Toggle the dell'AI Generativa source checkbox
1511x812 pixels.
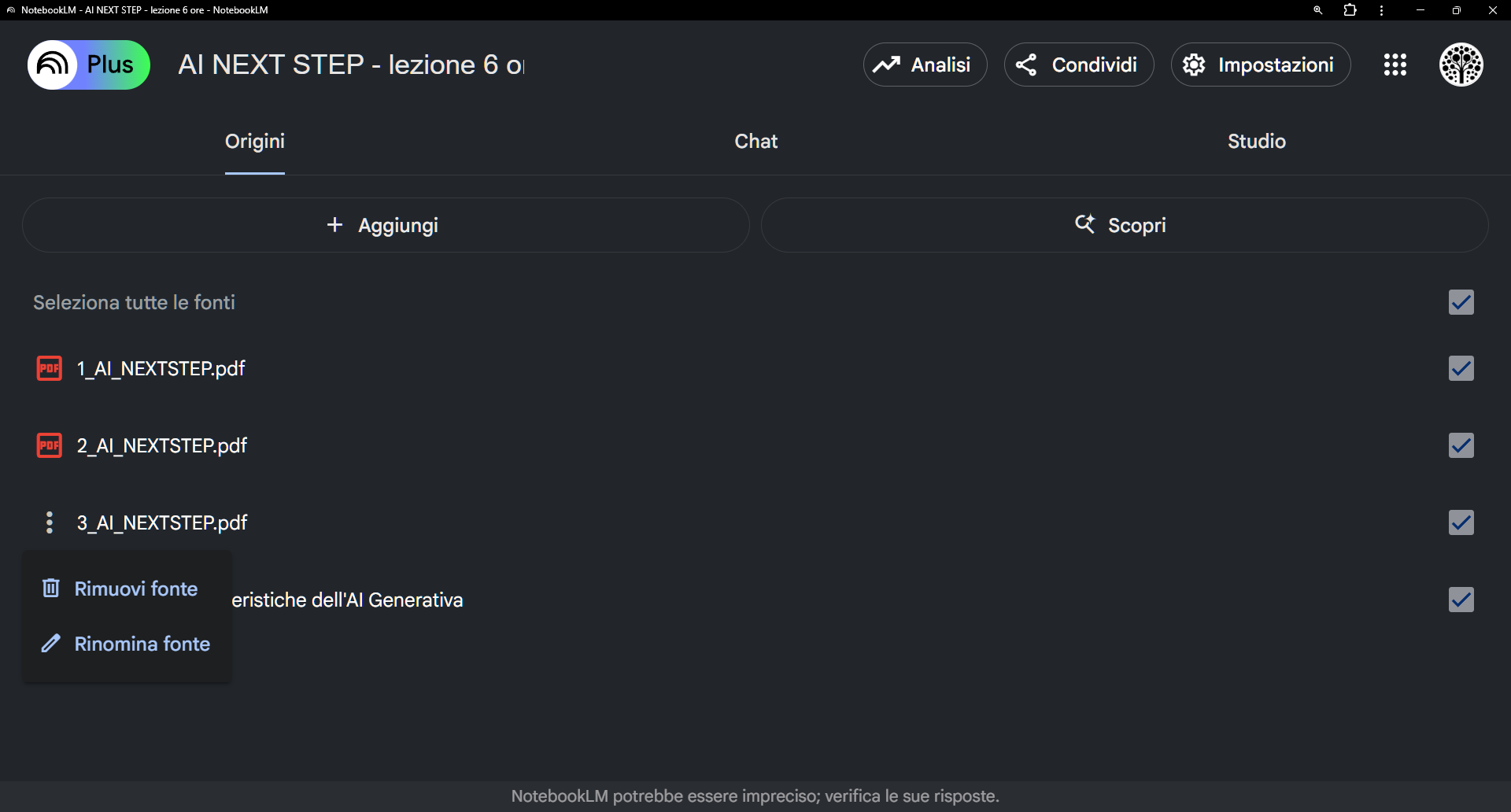click(1461, 600)
